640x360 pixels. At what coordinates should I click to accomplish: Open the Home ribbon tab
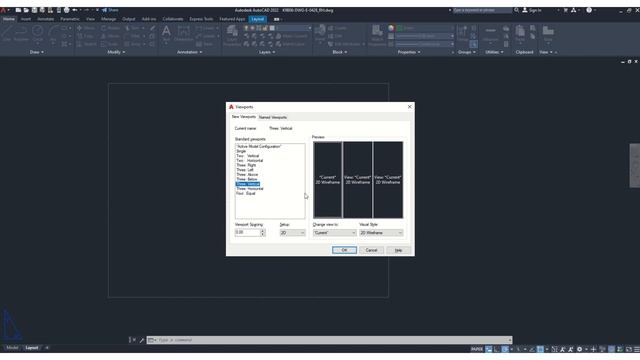tap(9, 19)
